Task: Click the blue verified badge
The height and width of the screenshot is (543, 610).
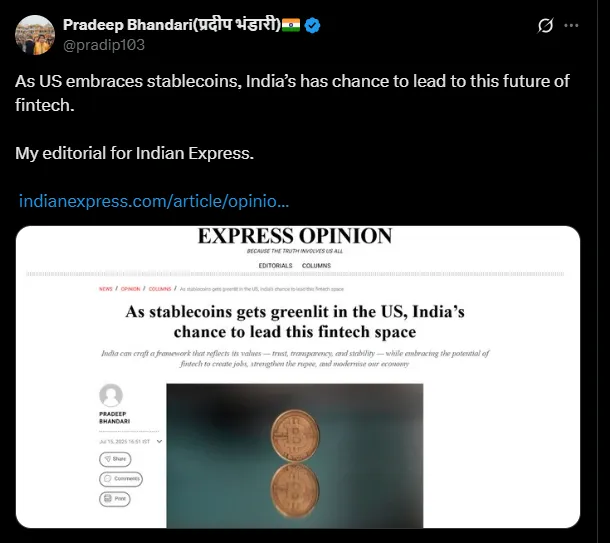Action: pos(315,25)
